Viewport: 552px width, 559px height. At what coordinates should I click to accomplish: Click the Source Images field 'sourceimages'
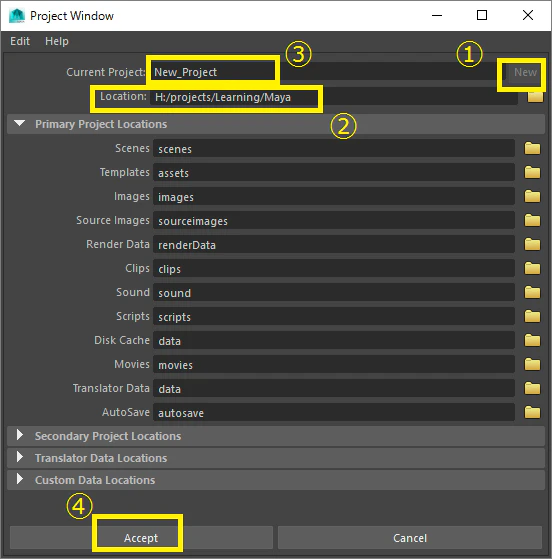334,220
